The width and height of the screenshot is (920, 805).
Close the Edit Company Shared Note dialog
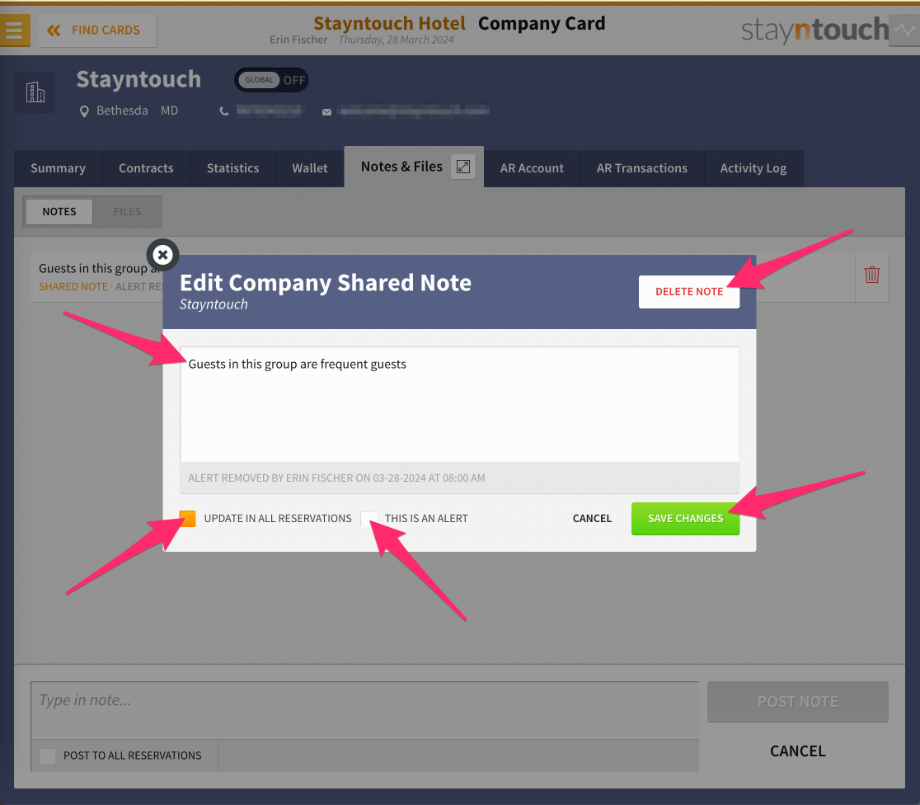163,255
